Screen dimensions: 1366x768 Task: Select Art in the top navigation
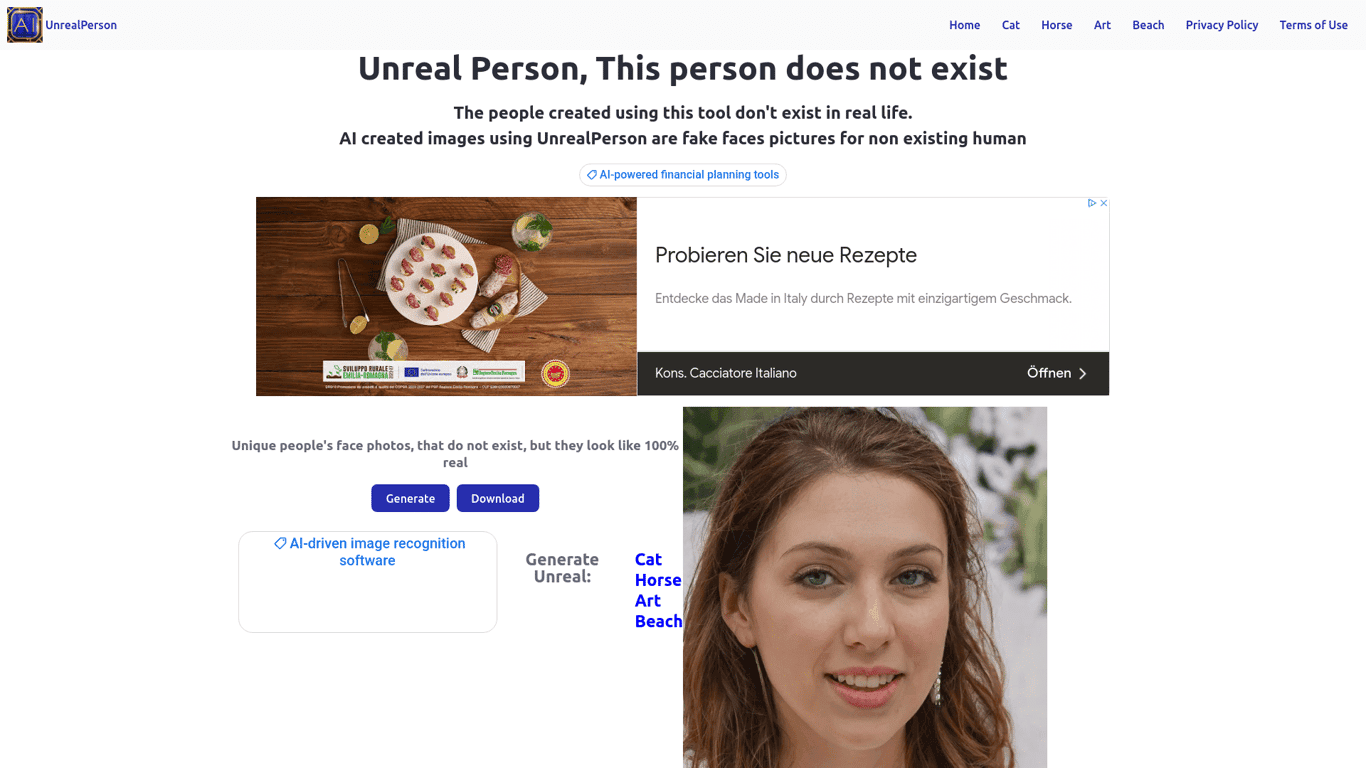point(1102,25)
